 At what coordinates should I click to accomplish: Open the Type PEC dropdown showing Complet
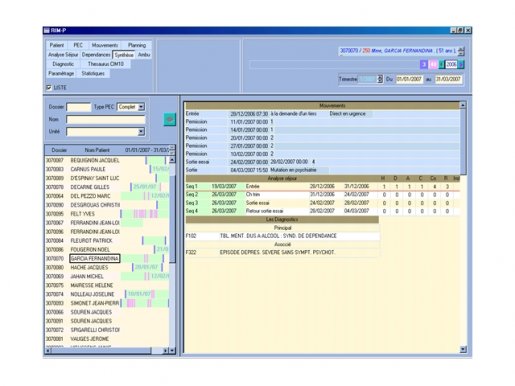(131, 107)
